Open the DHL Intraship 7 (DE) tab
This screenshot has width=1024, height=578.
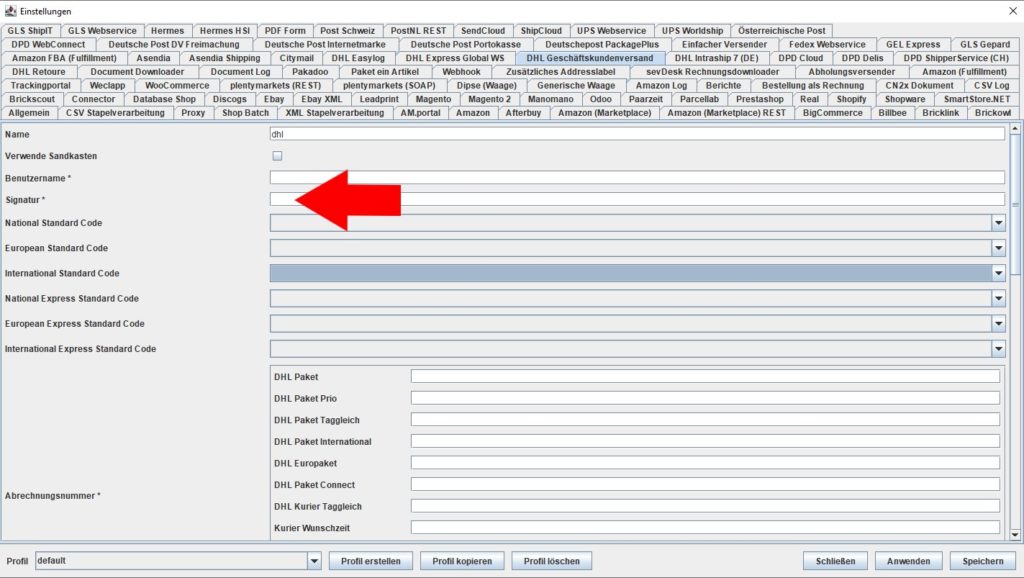(x=716, y=58)
